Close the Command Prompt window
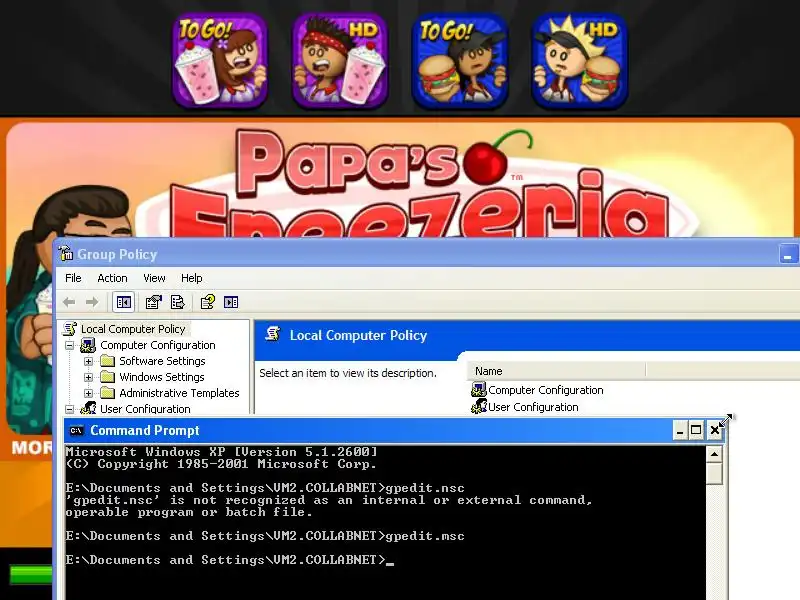Viewport: 800px width, 600px height. point(715,430)
